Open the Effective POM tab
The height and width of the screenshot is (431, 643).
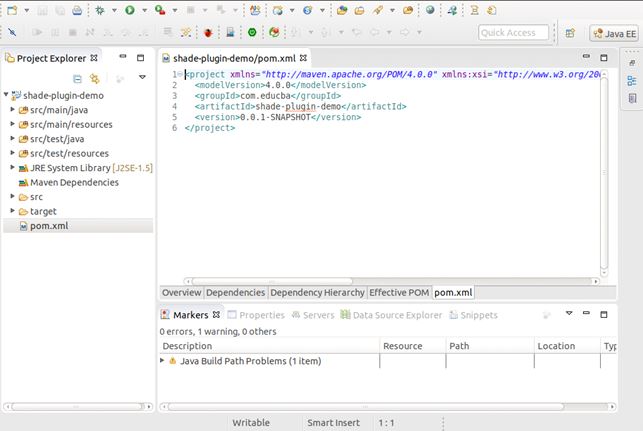399,292
